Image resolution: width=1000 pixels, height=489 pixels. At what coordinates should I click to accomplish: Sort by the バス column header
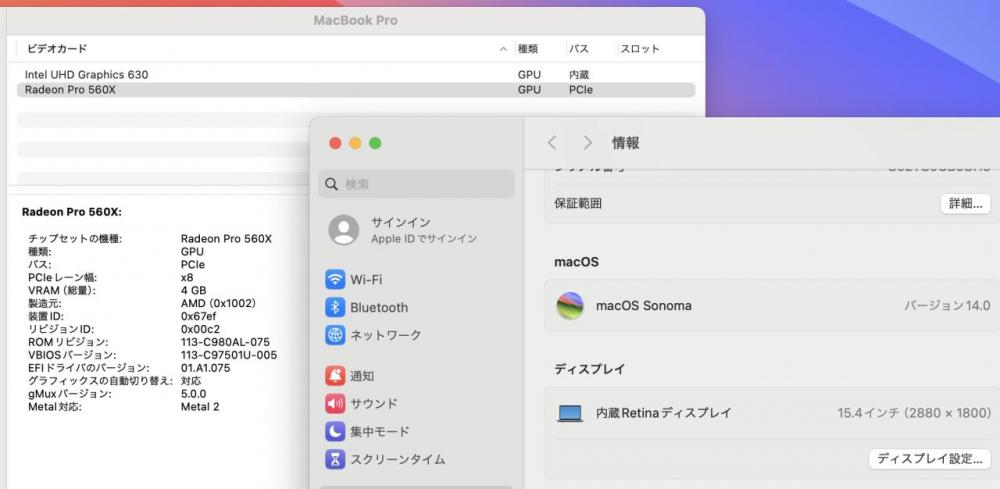click(578, 48)
